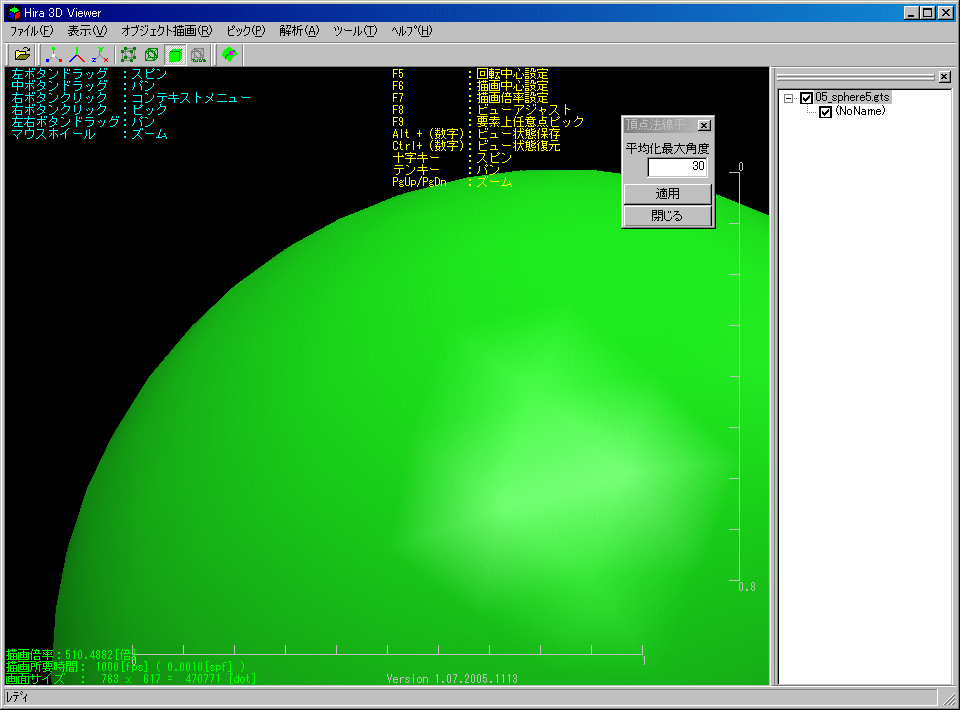Click the 閉じる close button in dialog
Viewport: 960px width, 710px height.
(x=667, y=215)
